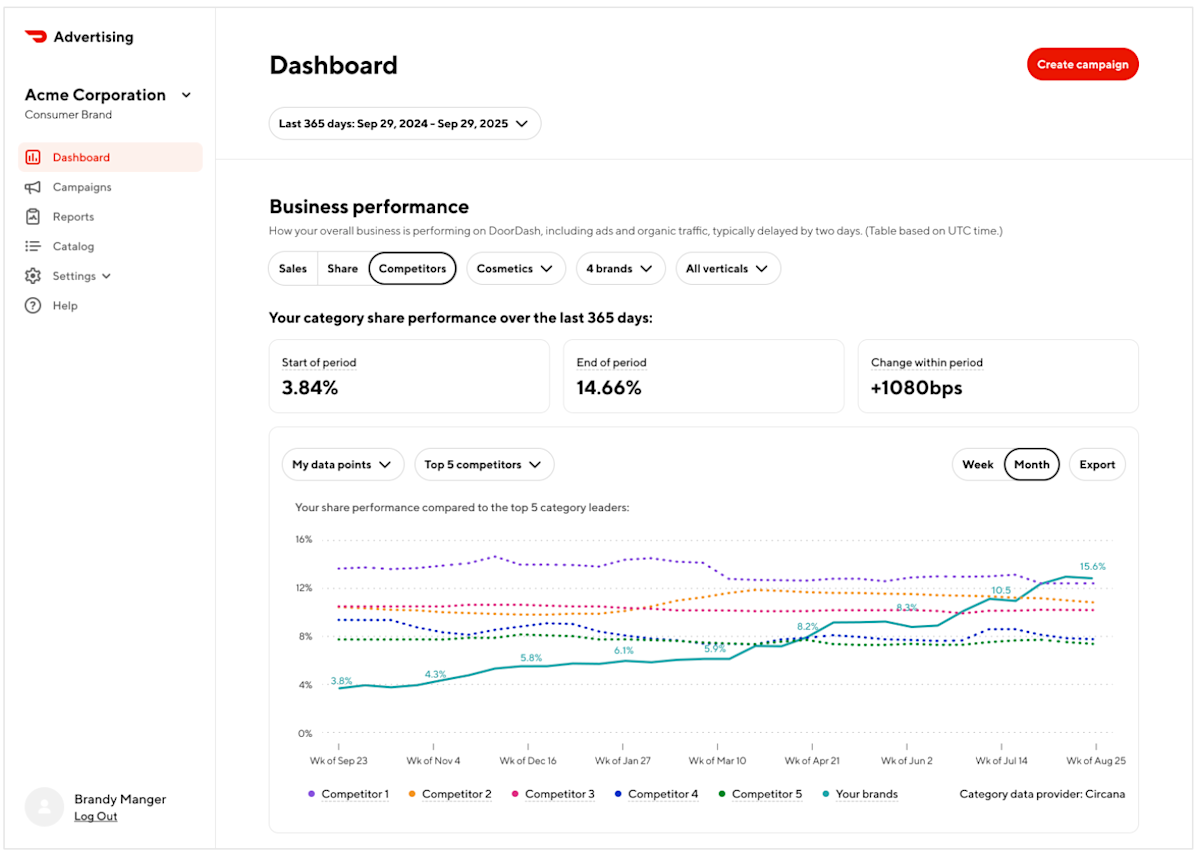Select the Share tab

click(342, 268)
